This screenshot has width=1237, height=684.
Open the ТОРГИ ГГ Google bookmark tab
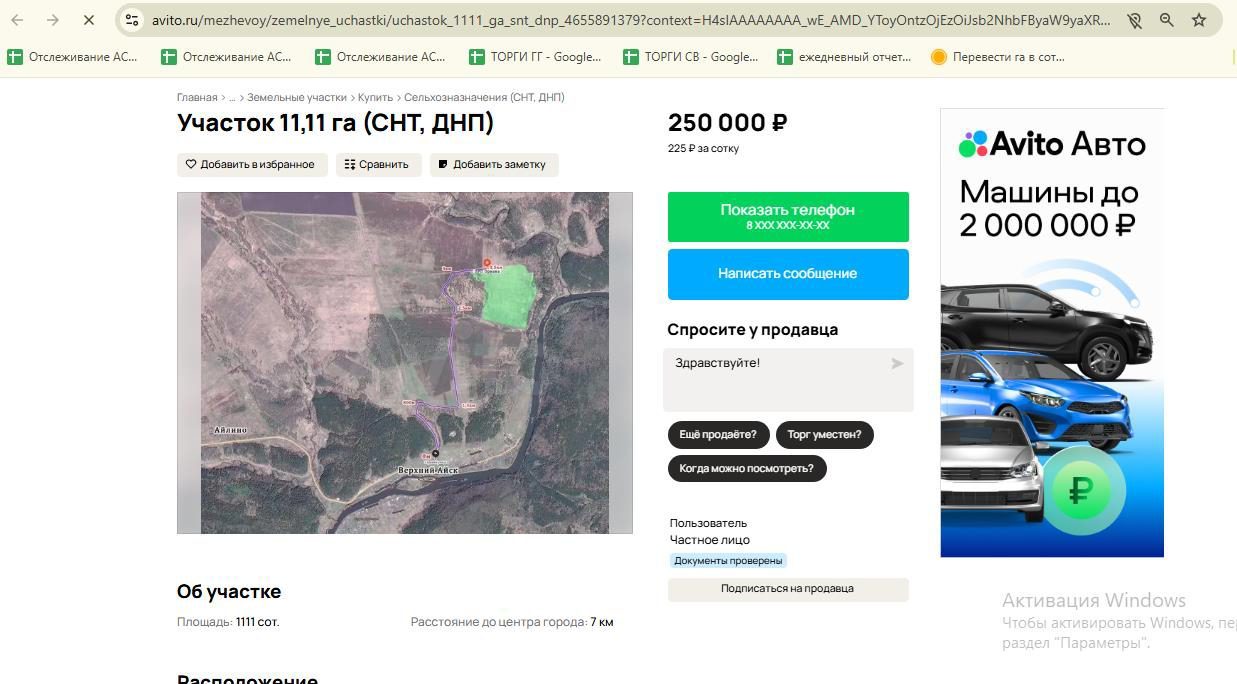click(x=535, y=57)
